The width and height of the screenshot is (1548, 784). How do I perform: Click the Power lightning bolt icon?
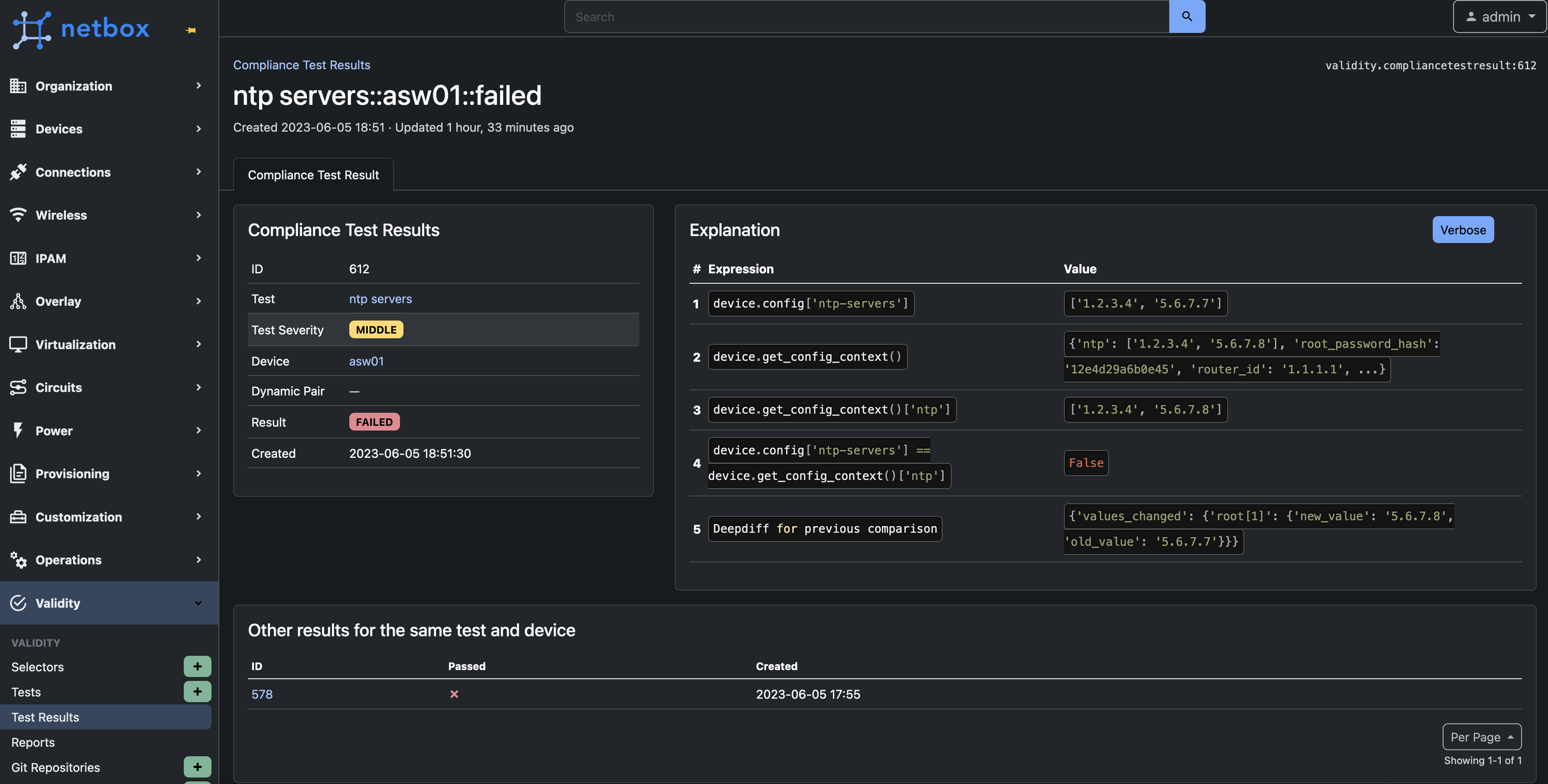tap(18, 430)
